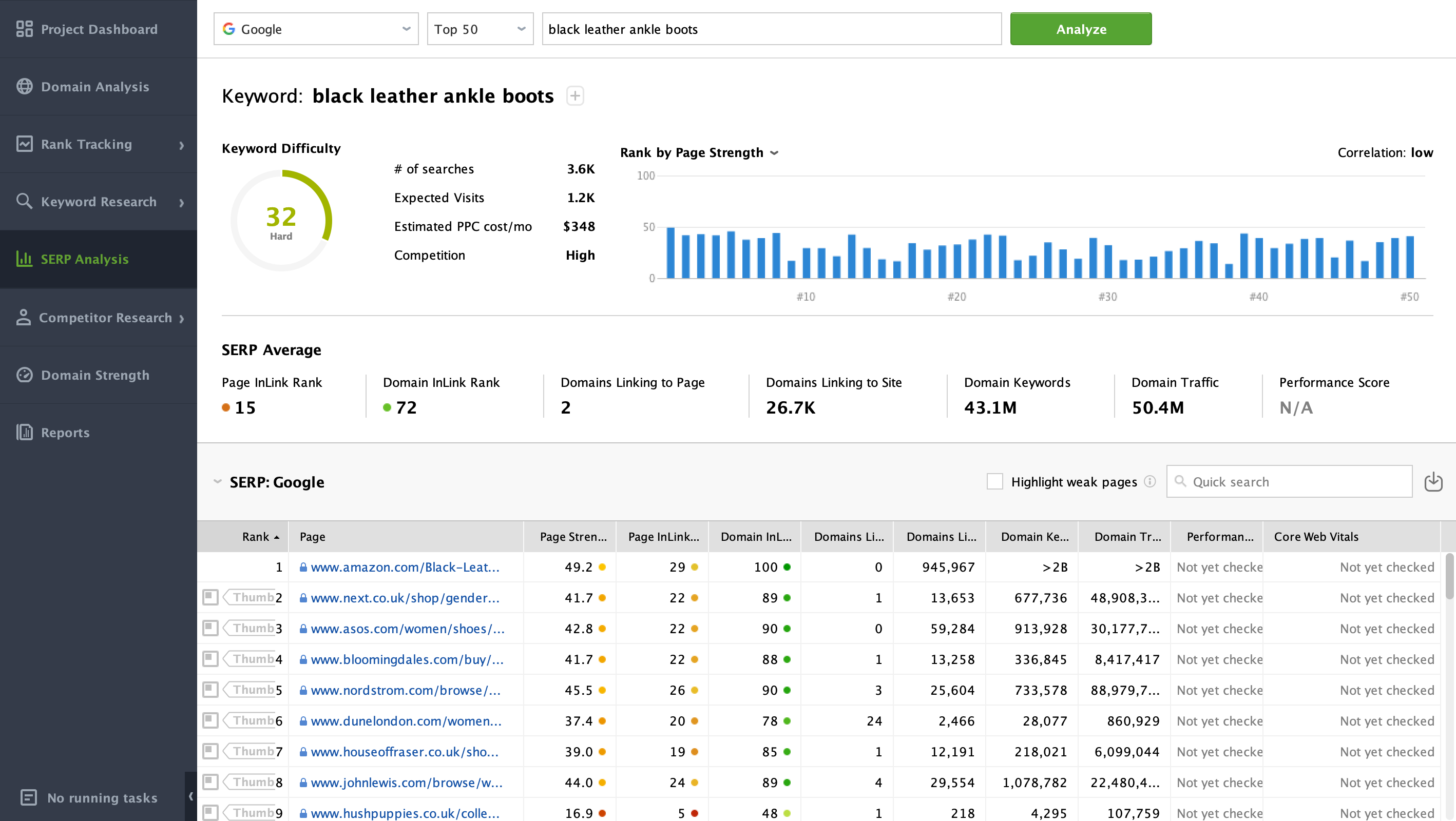The width and height of the screenshot is (1456, 821).
Task: Click the Domain Analysis globe icon
Action: pos(24,86)
